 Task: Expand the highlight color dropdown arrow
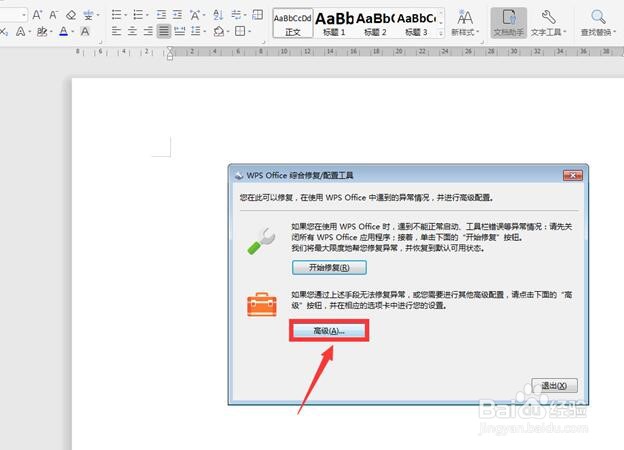51,32
